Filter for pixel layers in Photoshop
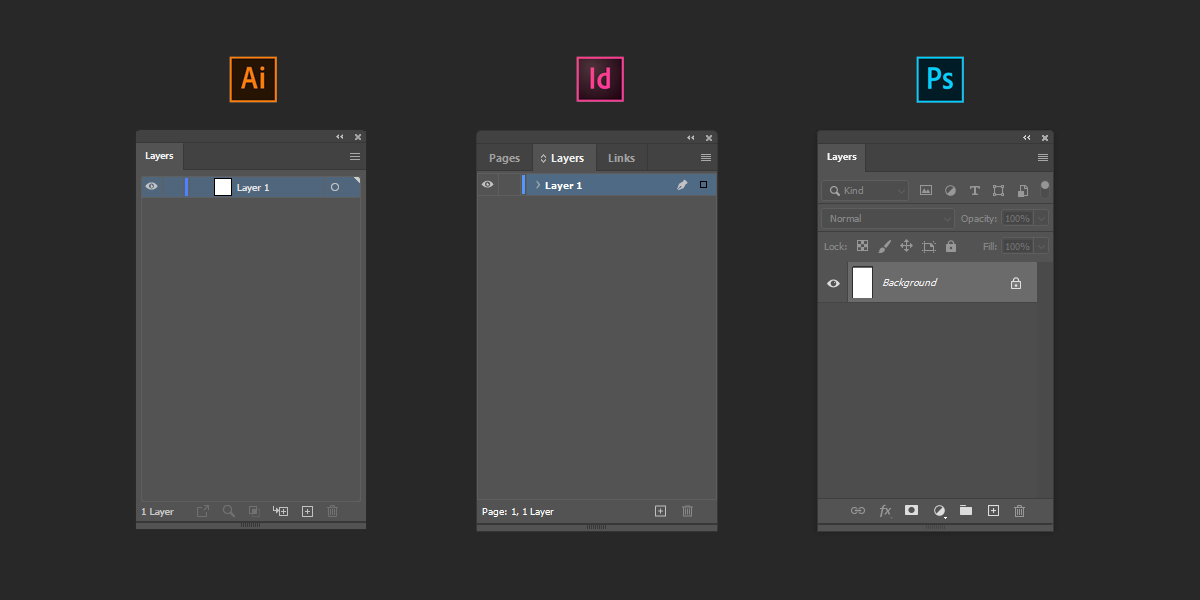Screen dimensions: 1200x600 [926, 190]
